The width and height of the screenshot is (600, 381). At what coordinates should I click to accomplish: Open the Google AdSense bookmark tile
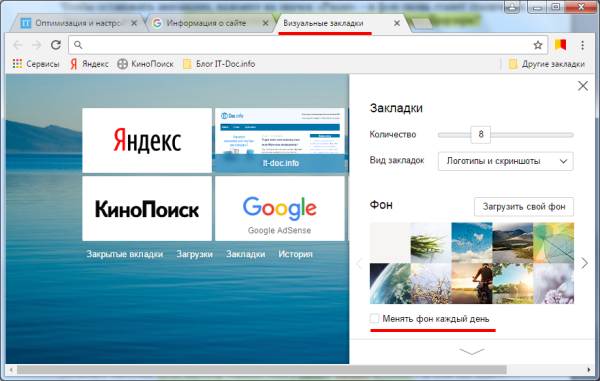pos(280,208)
